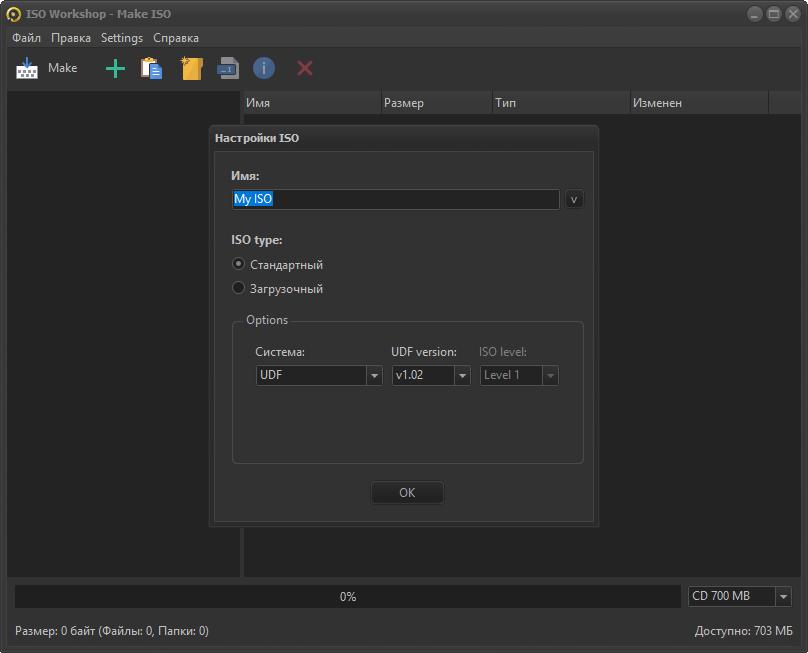Click the Rename toolbar icon
The height and width of the screenshot is (653, 808).
228,68
